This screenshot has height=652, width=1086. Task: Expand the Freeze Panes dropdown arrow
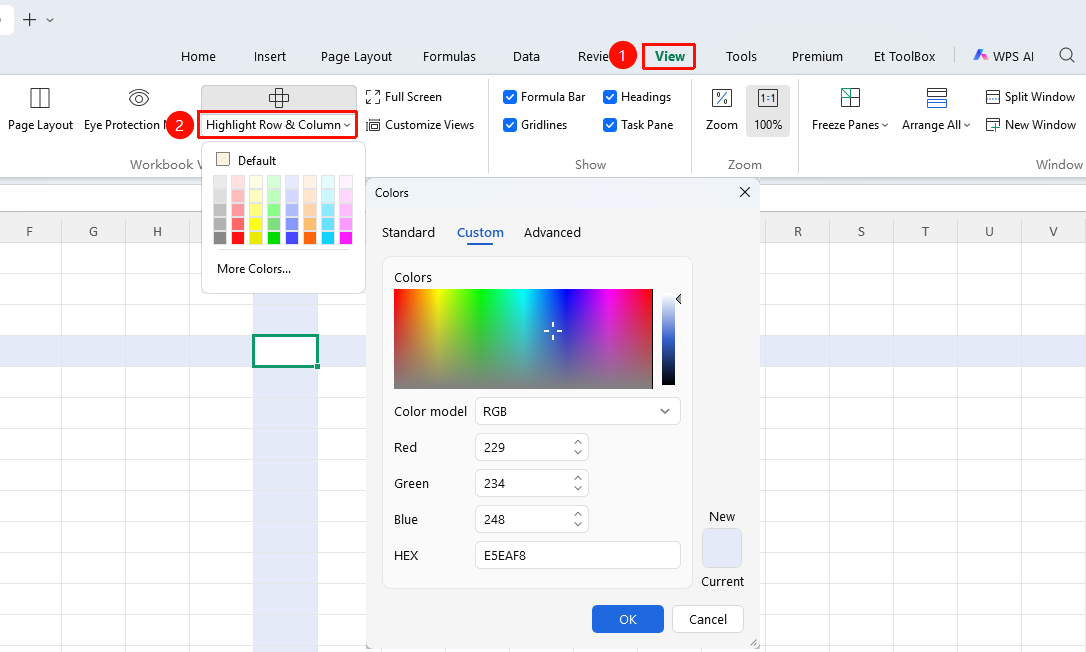[x=885, y=125]
